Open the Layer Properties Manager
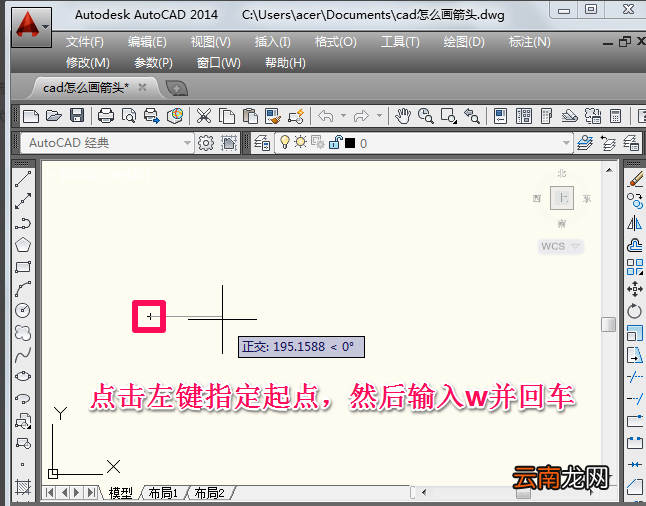Image resolution: width=646 pixels, height=506 pixels. click(x=262, y=143)
